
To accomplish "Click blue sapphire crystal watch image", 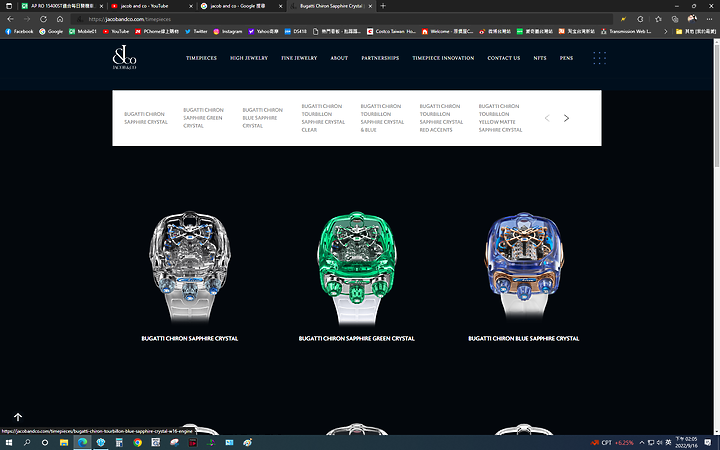I will [x=524, y=266].
